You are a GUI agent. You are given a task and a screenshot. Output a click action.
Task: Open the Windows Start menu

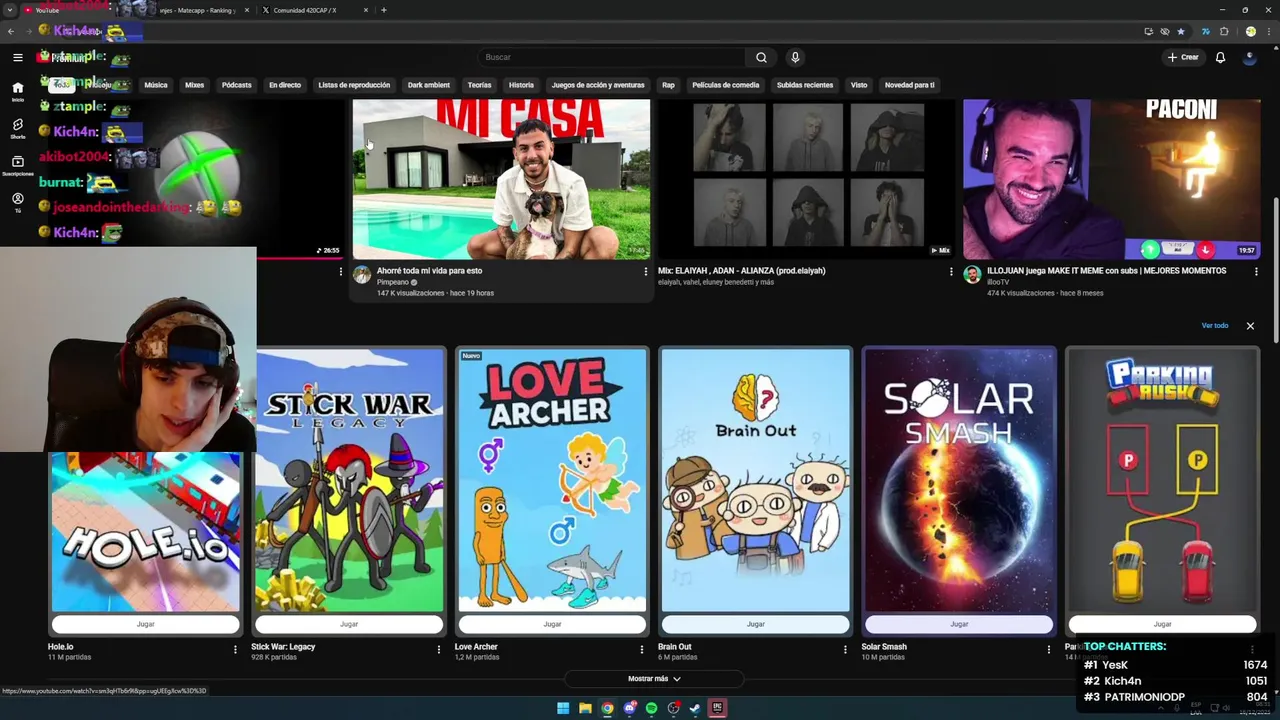pos(563,708)
